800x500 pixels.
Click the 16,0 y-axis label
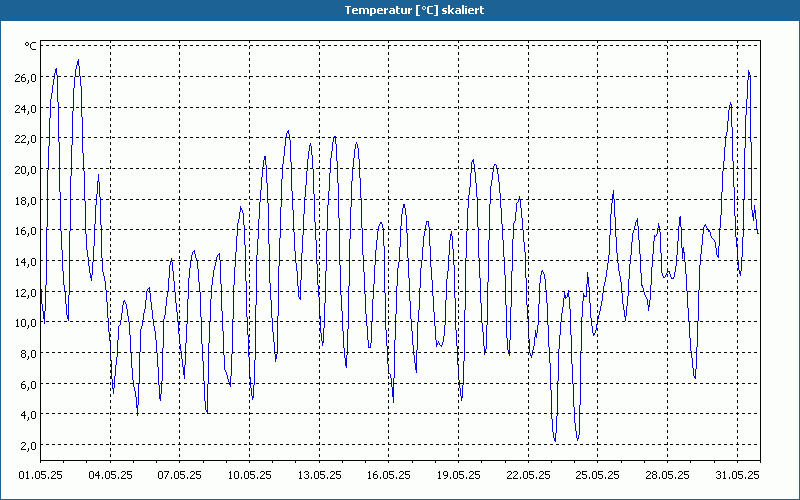pyautogui.click(x=26, y=231)
